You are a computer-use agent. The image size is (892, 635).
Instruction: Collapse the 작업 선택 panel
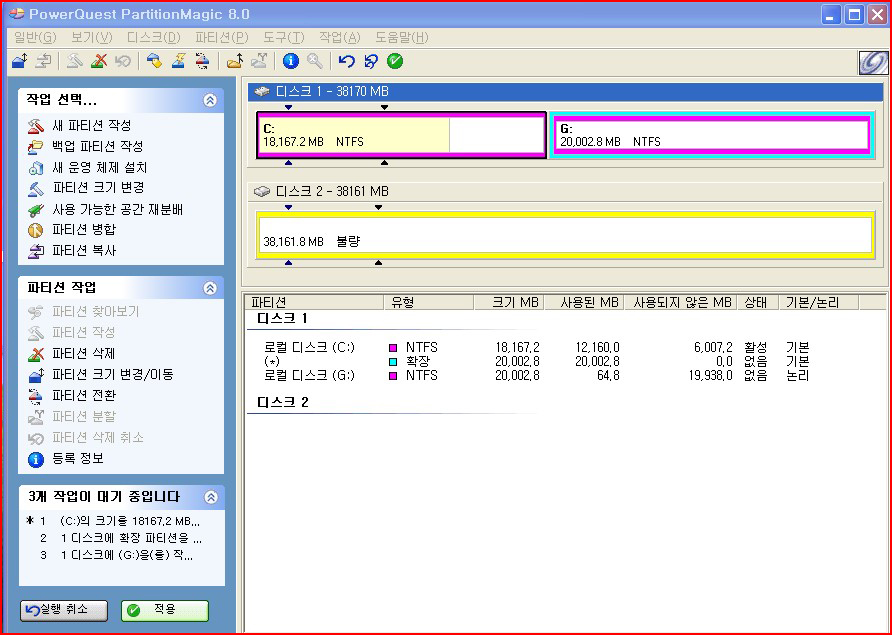point(210,101)
